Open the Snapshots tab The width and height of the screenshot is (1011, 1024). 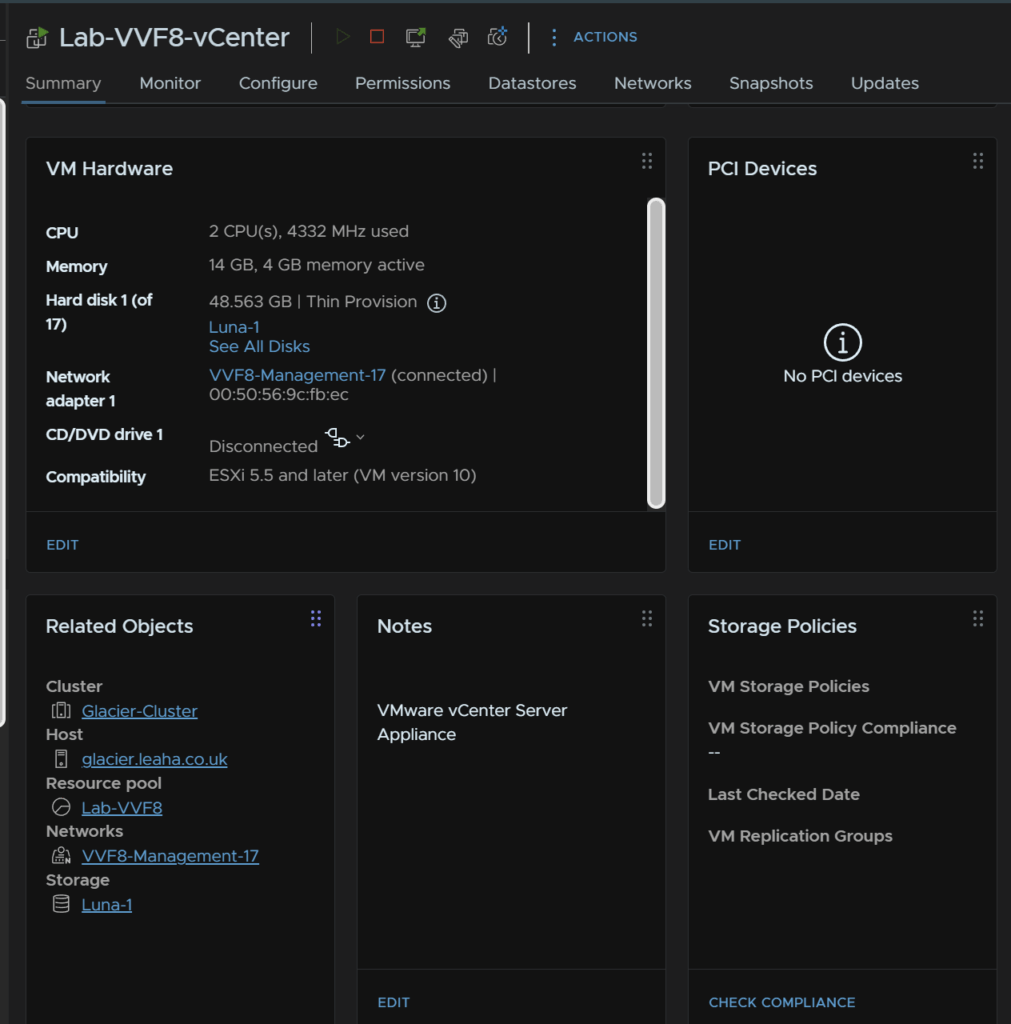[771, 83]
